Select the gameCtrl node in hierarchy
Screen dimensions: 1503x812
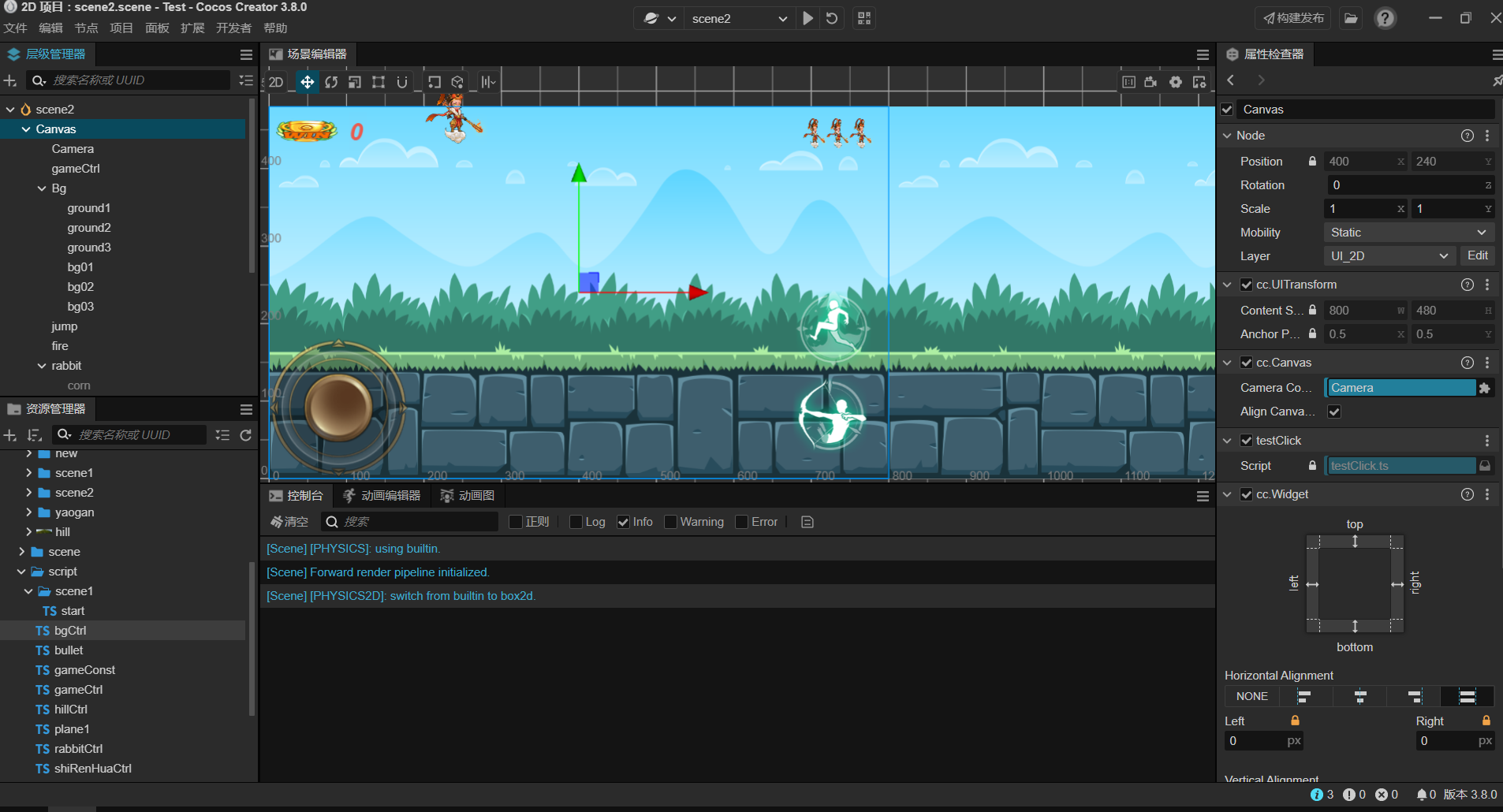click(76, 169)
